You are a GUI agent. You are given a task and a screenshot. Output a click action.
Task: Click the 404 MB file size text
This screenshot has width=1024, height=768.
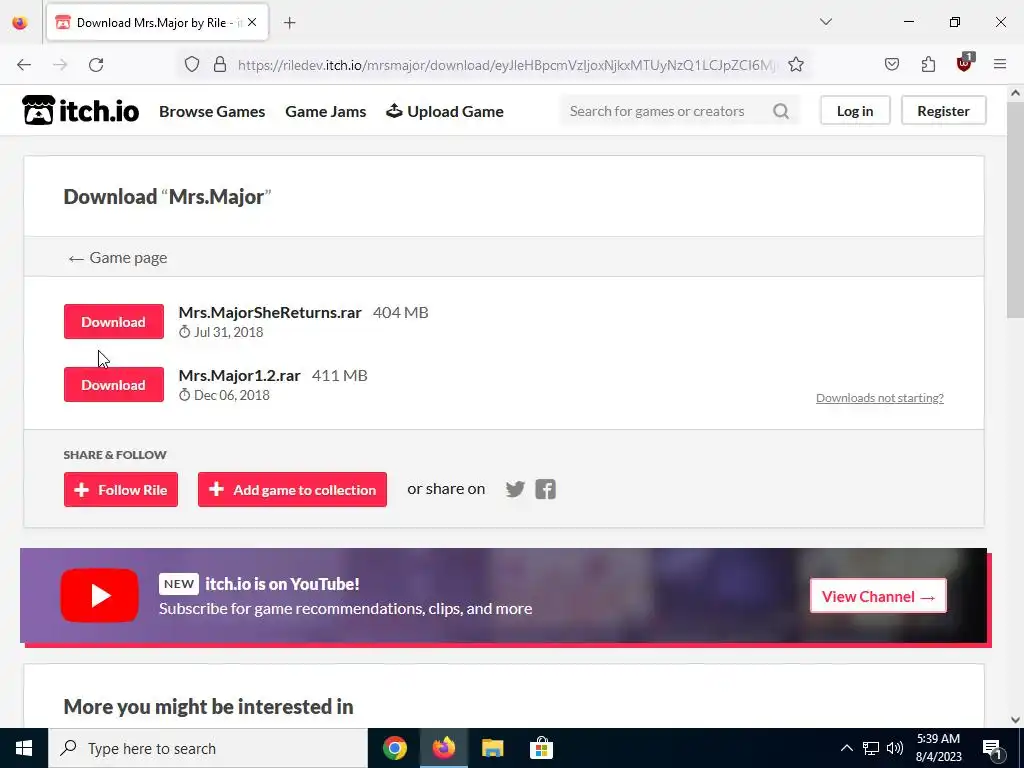click(x=400, y=313)
